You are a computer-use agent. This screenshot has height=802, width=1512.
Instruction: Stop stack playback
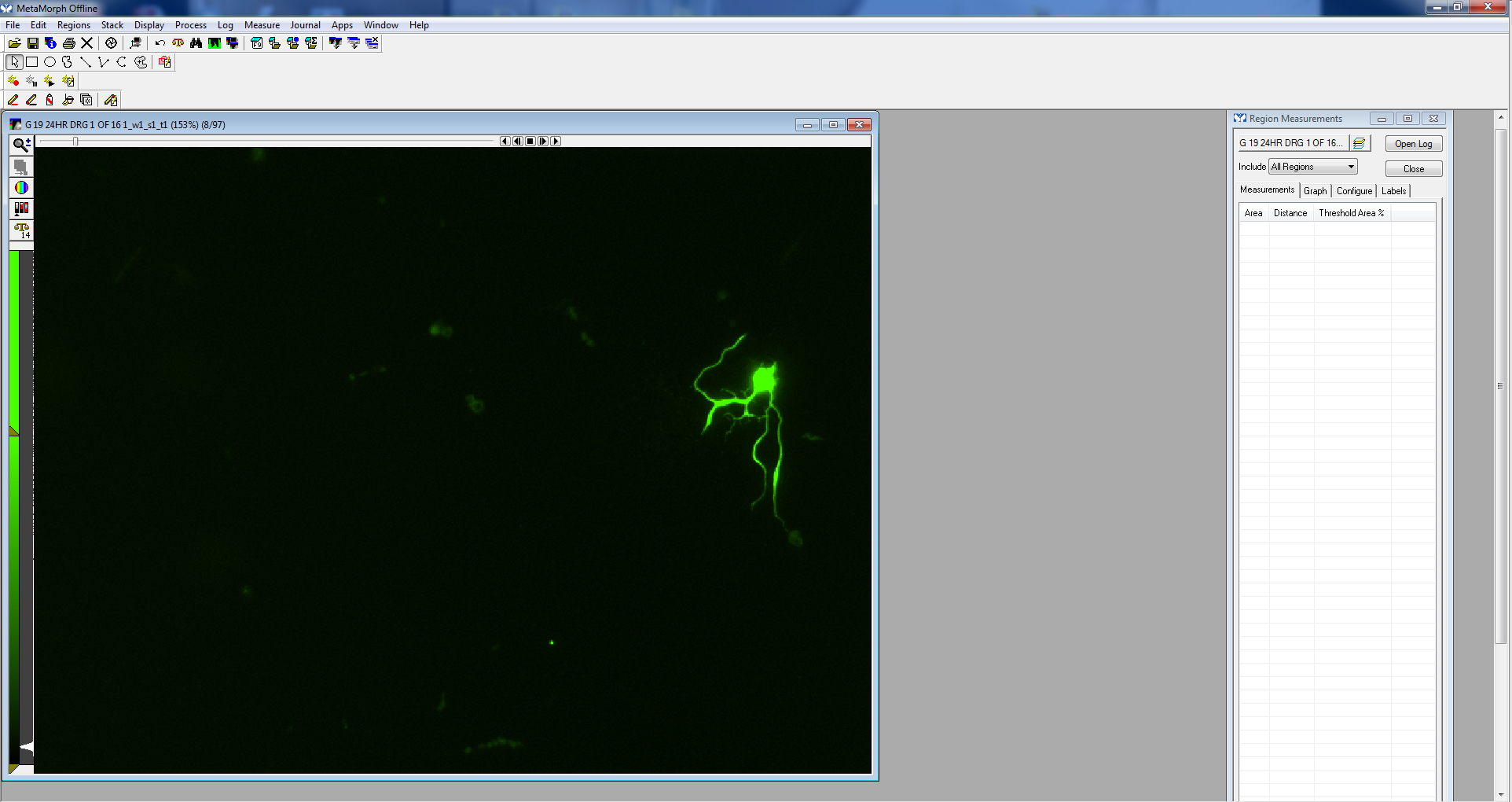click(x=530, y=142)
